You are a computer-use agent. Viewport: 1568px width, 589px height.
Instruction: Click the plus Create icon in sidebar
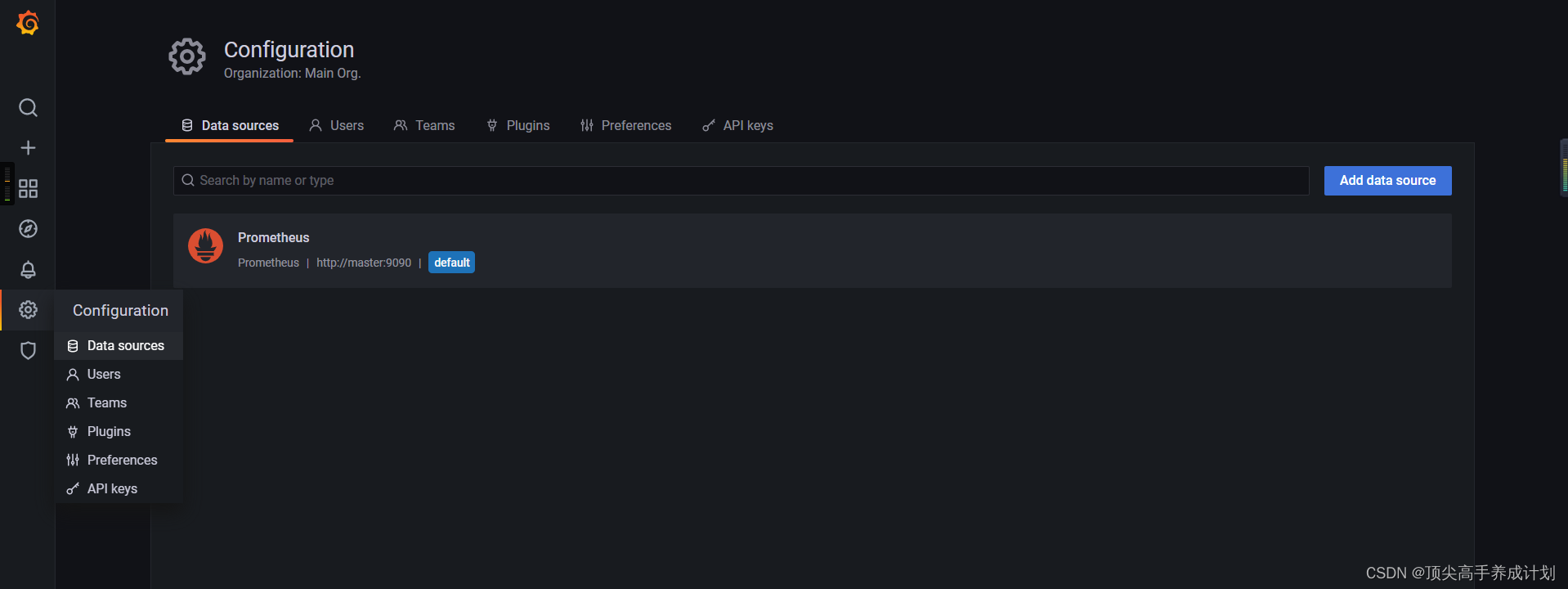point(28,148)
